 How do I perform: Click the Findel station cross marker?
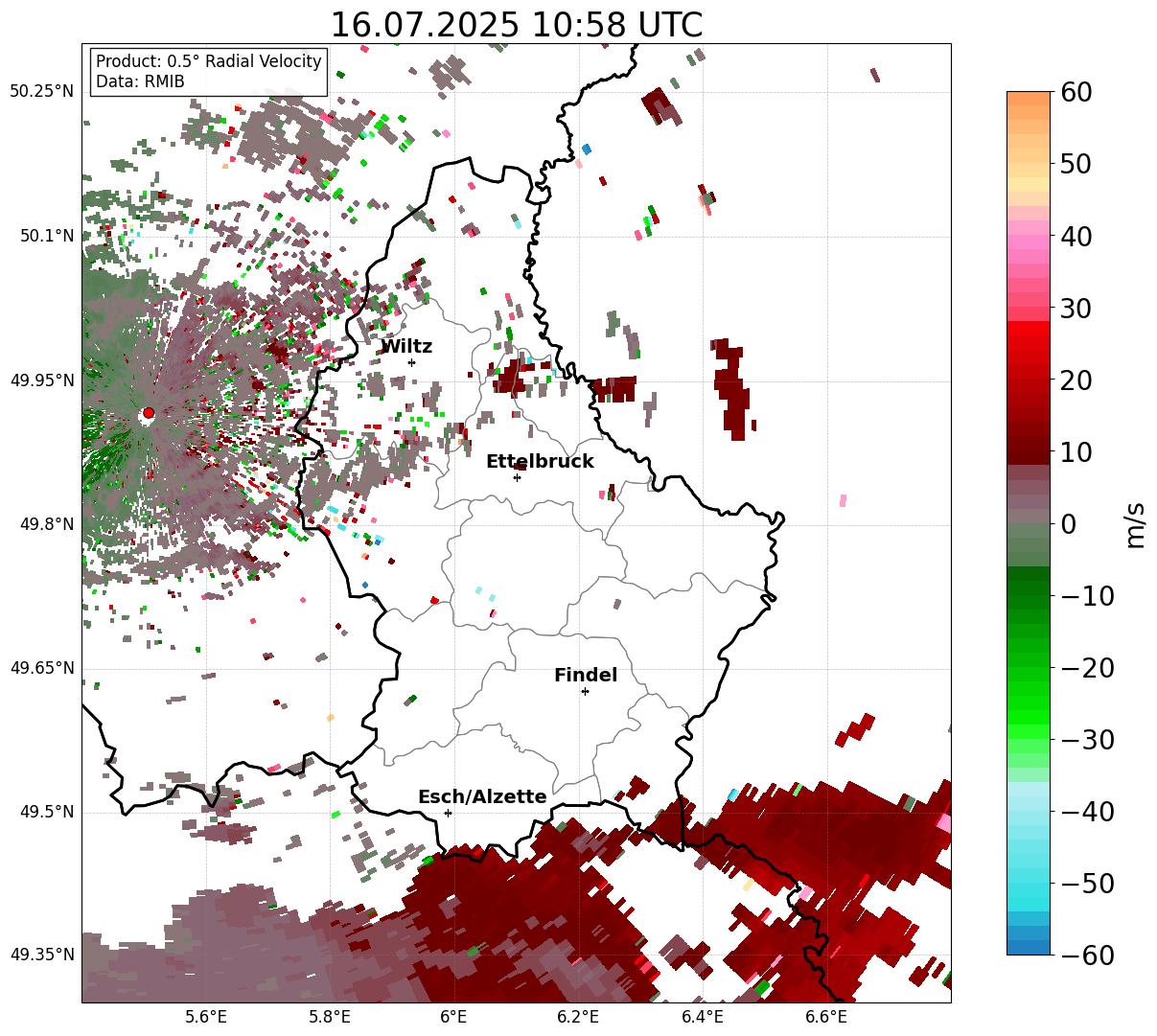click(585, 691)
